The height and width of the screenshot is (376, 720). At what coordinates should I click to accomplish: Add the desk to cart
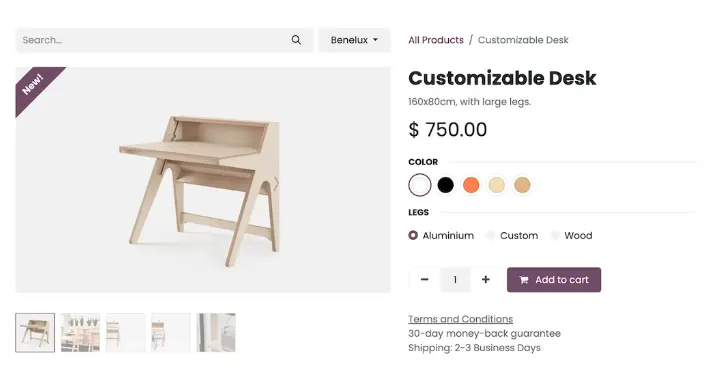[x=554, y=280]
